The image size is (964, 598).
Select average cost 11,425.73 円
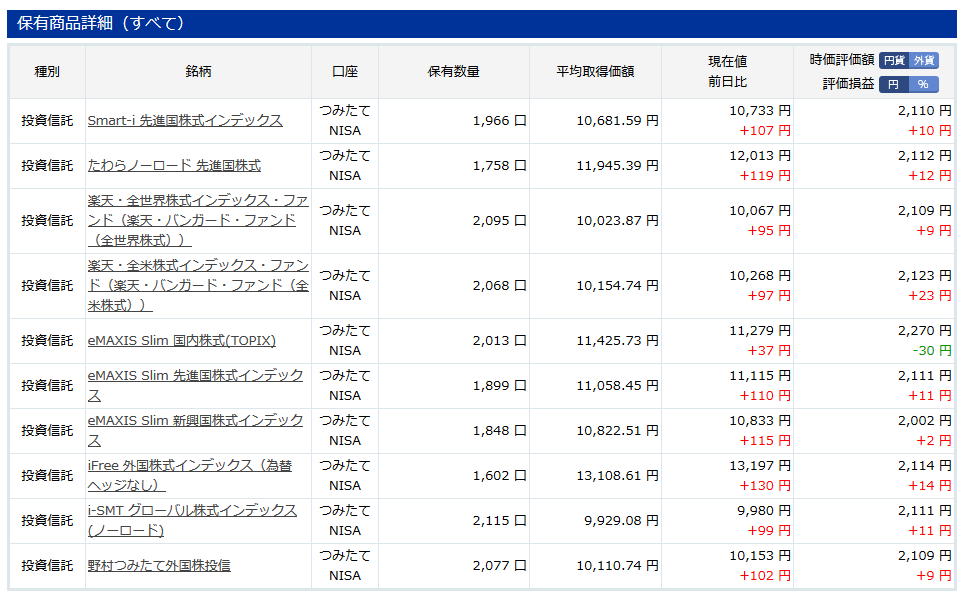click(617, 340)
